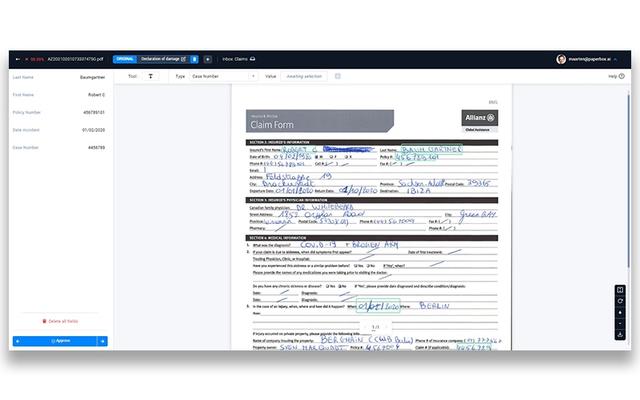This screenshot has width=640, height=400.
Task: Click the previous arrow beside Approve
Action: pos(18,341)
